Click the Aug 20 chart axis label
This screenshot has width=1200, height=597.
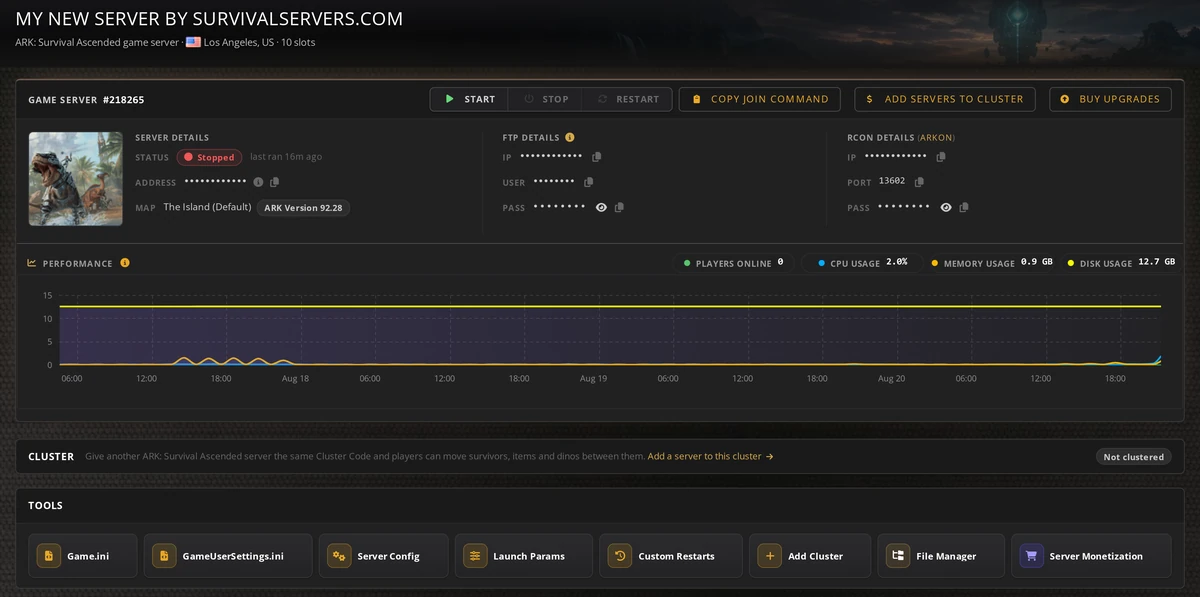point(891,378)
